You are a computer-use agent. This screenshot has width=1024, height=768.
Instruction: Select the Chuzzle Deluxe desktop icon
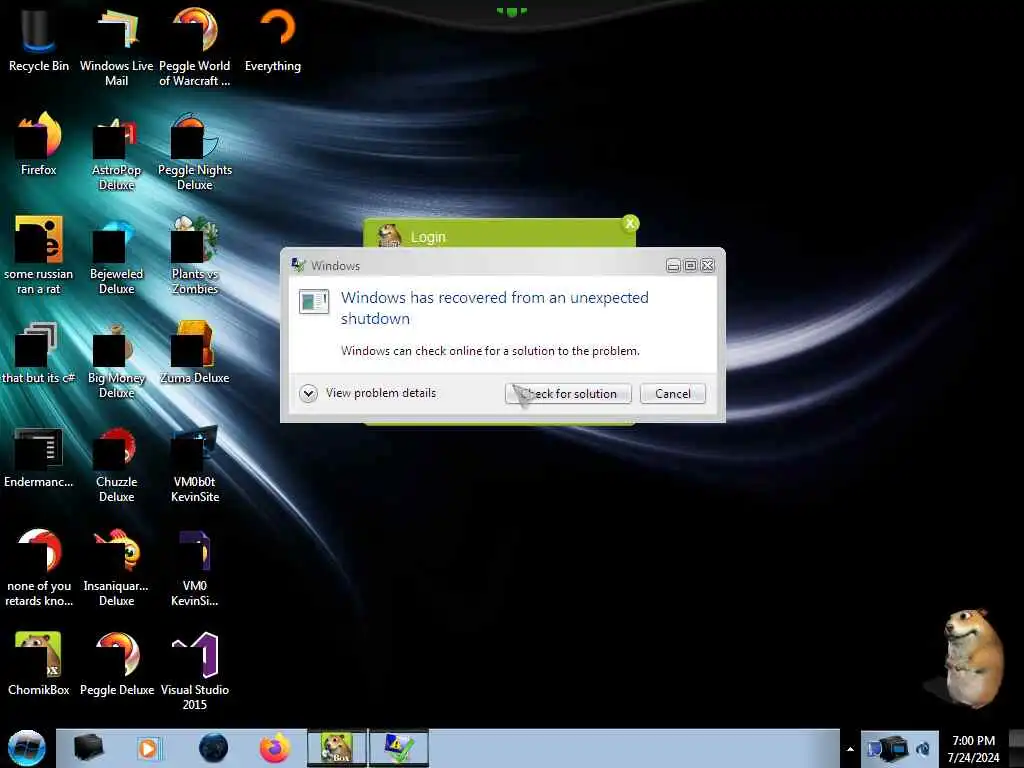116,464
